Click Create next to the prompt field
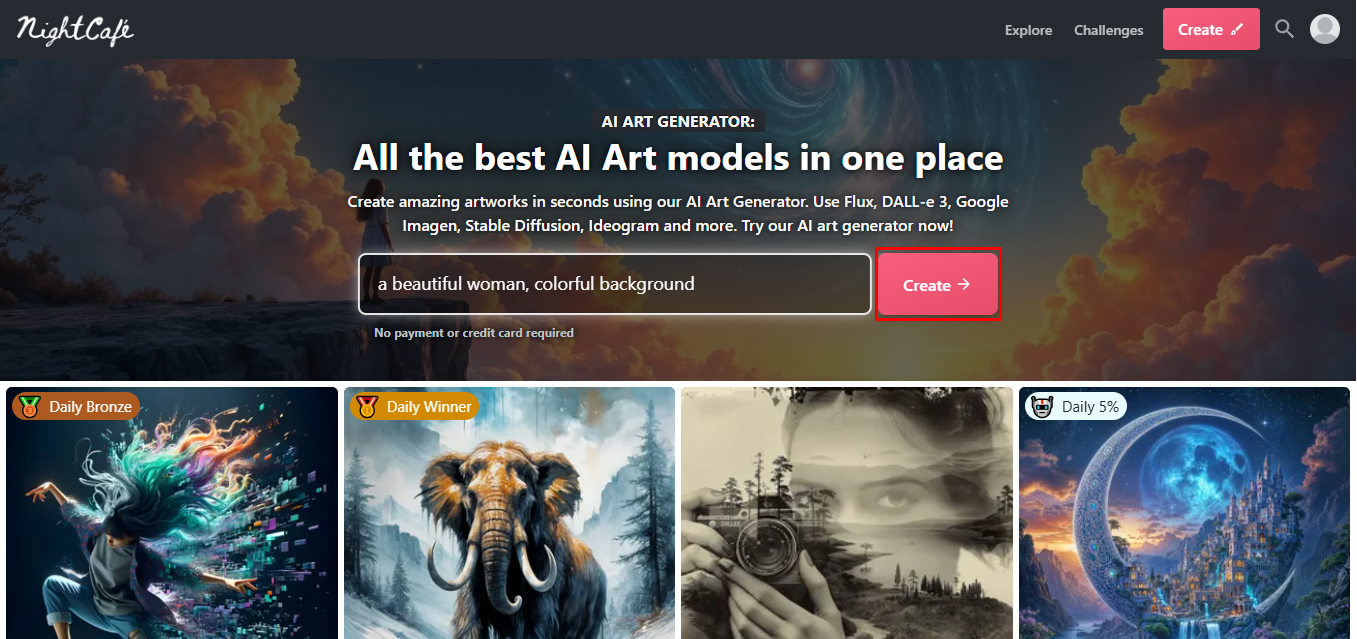This screenshot has height=639, width=1357. coord(938,284)
